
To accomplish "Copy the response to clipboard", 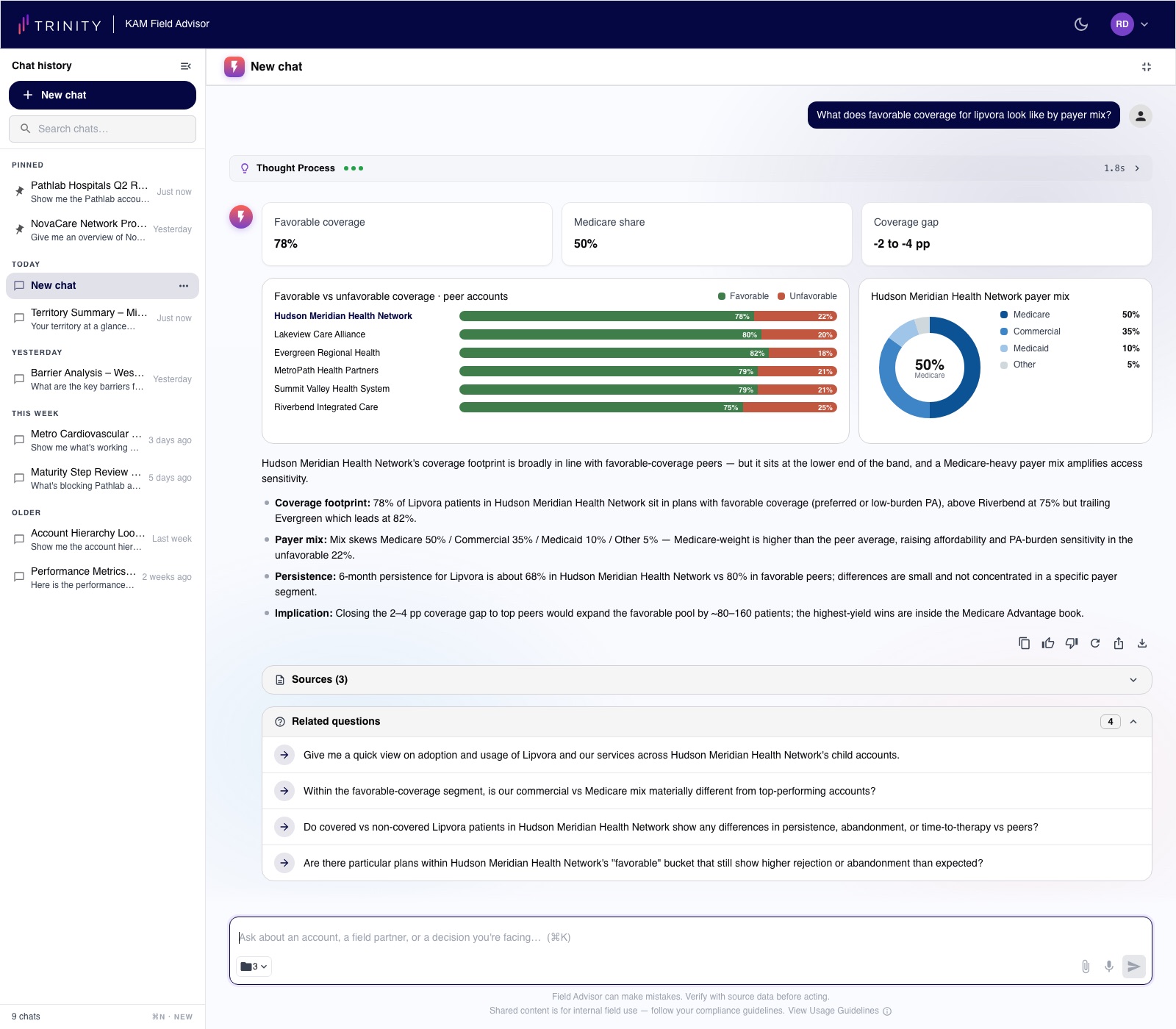I will 1024,643.
